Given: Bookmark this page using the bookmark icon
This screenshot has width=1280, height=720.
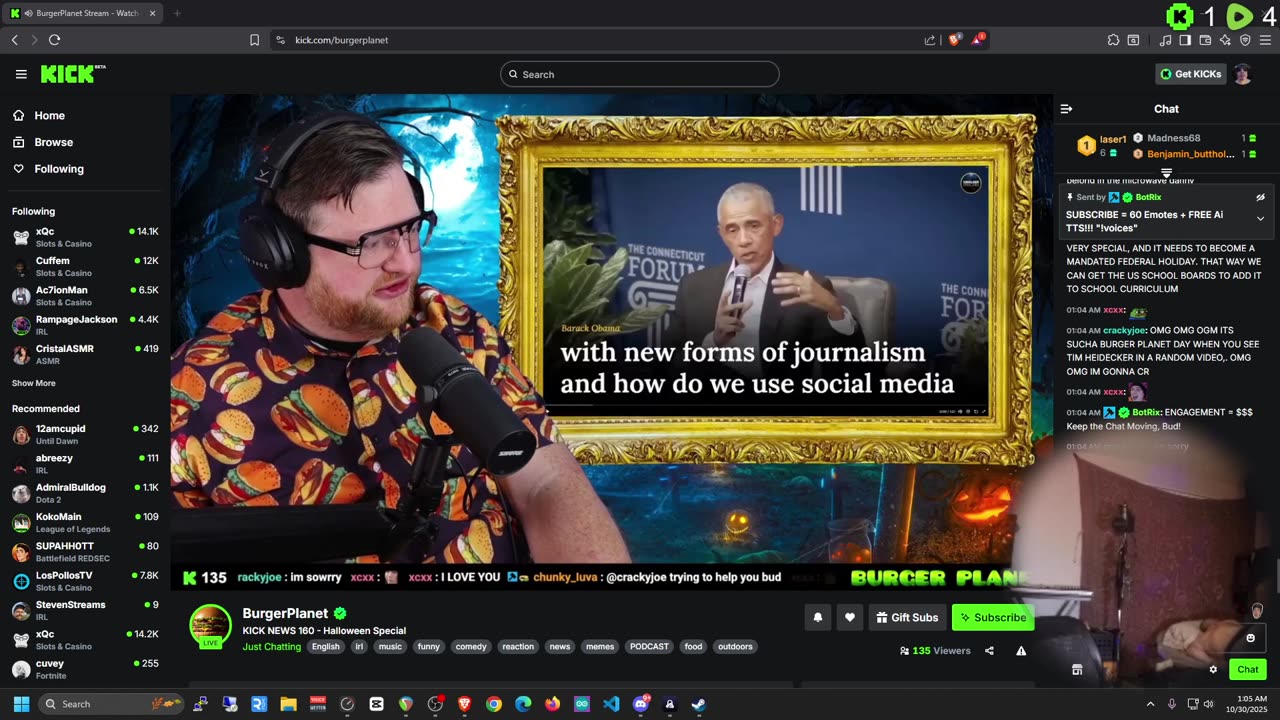Looking at the screenshot, I should pos(254,40).
